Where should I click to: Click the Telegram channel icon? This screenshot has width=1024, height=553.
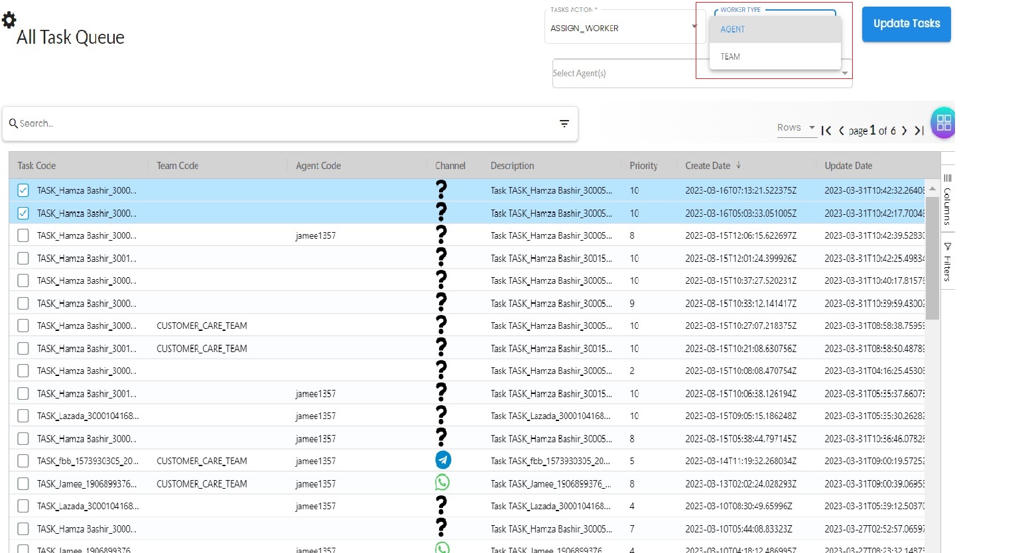click(442, 460)
